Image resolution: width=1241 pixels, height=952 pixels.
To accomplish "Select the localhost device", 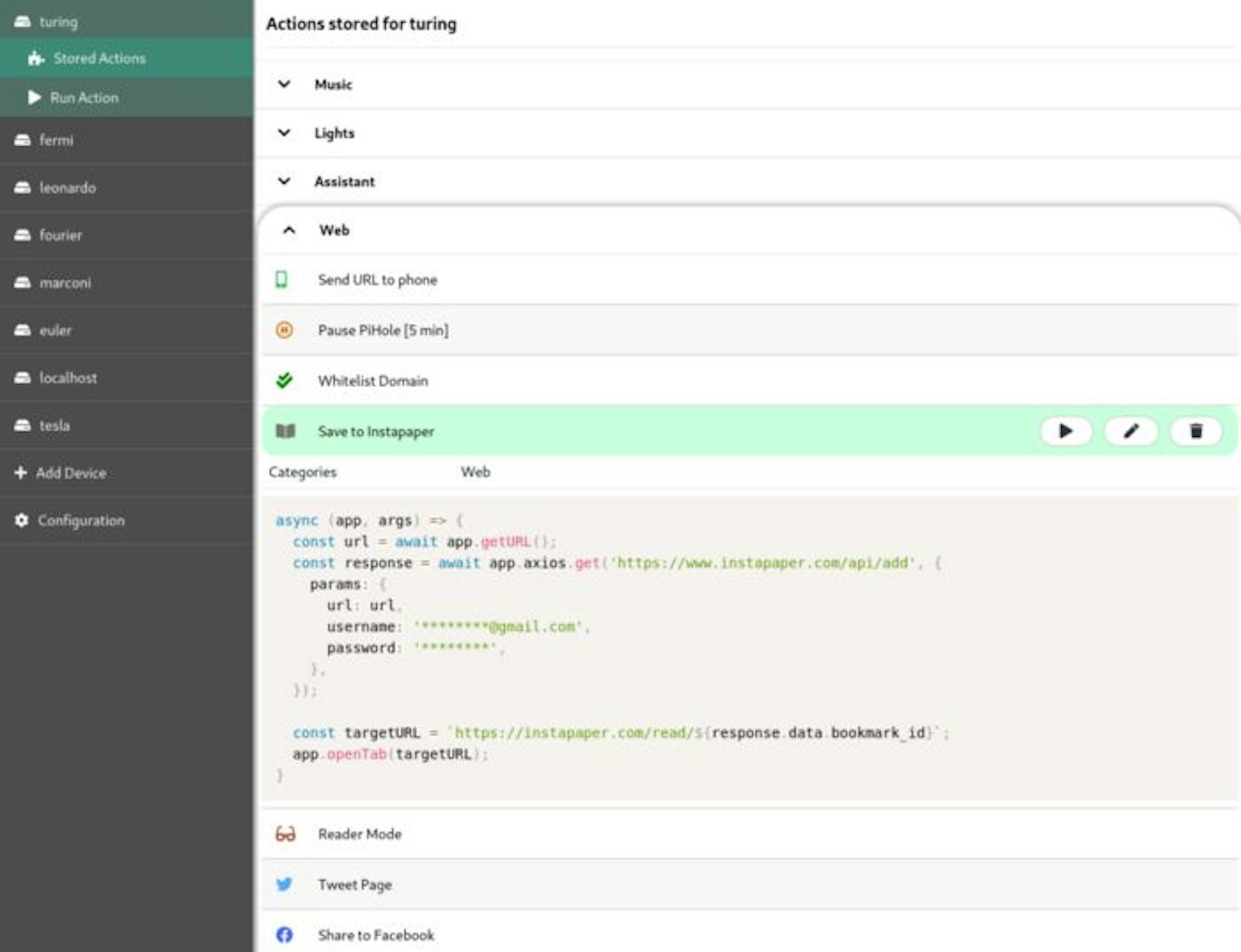I will (x=68, y=378).
